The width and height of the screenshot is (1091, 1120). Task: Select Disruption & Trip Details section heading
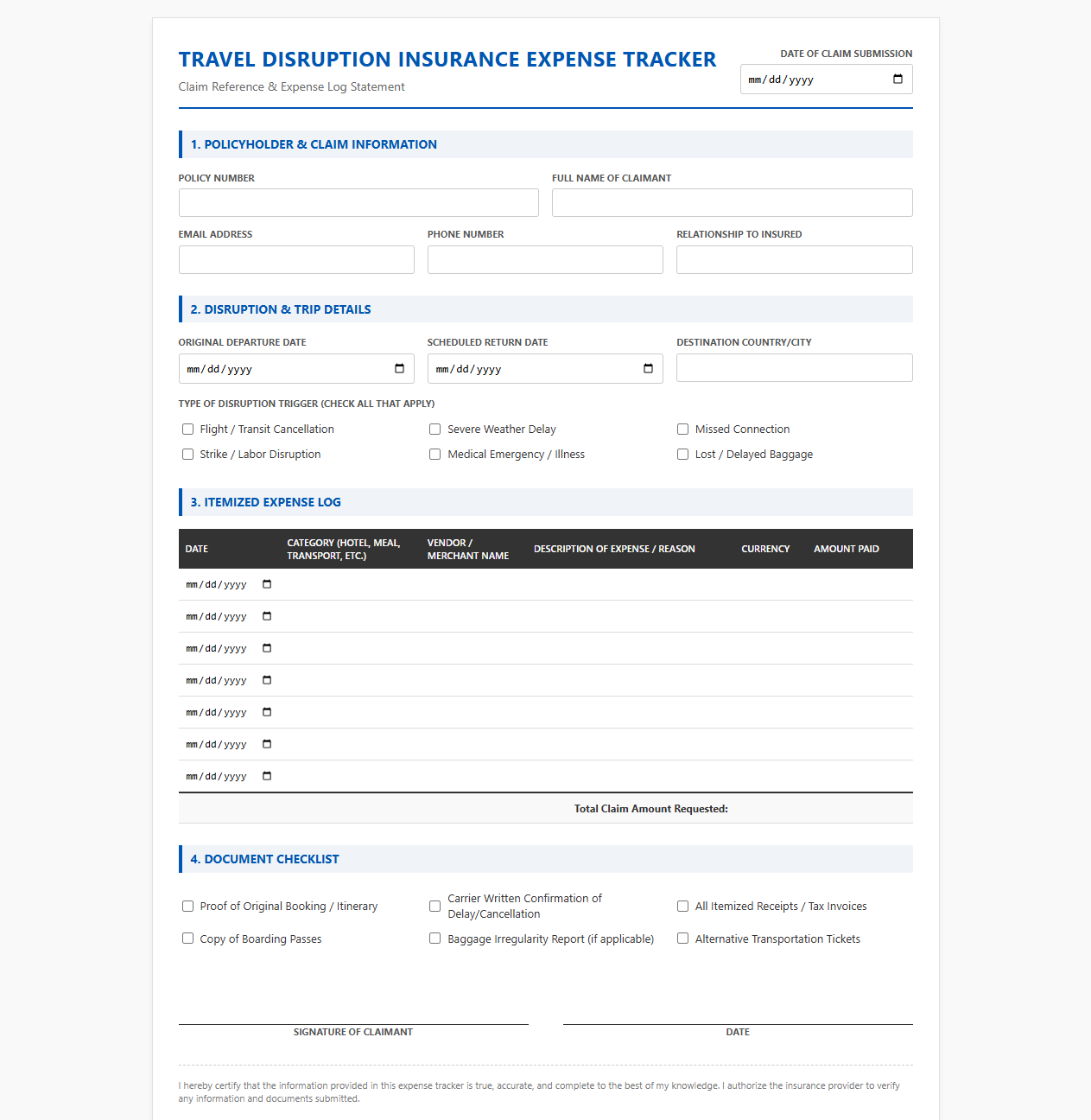[x=281, y=309]
